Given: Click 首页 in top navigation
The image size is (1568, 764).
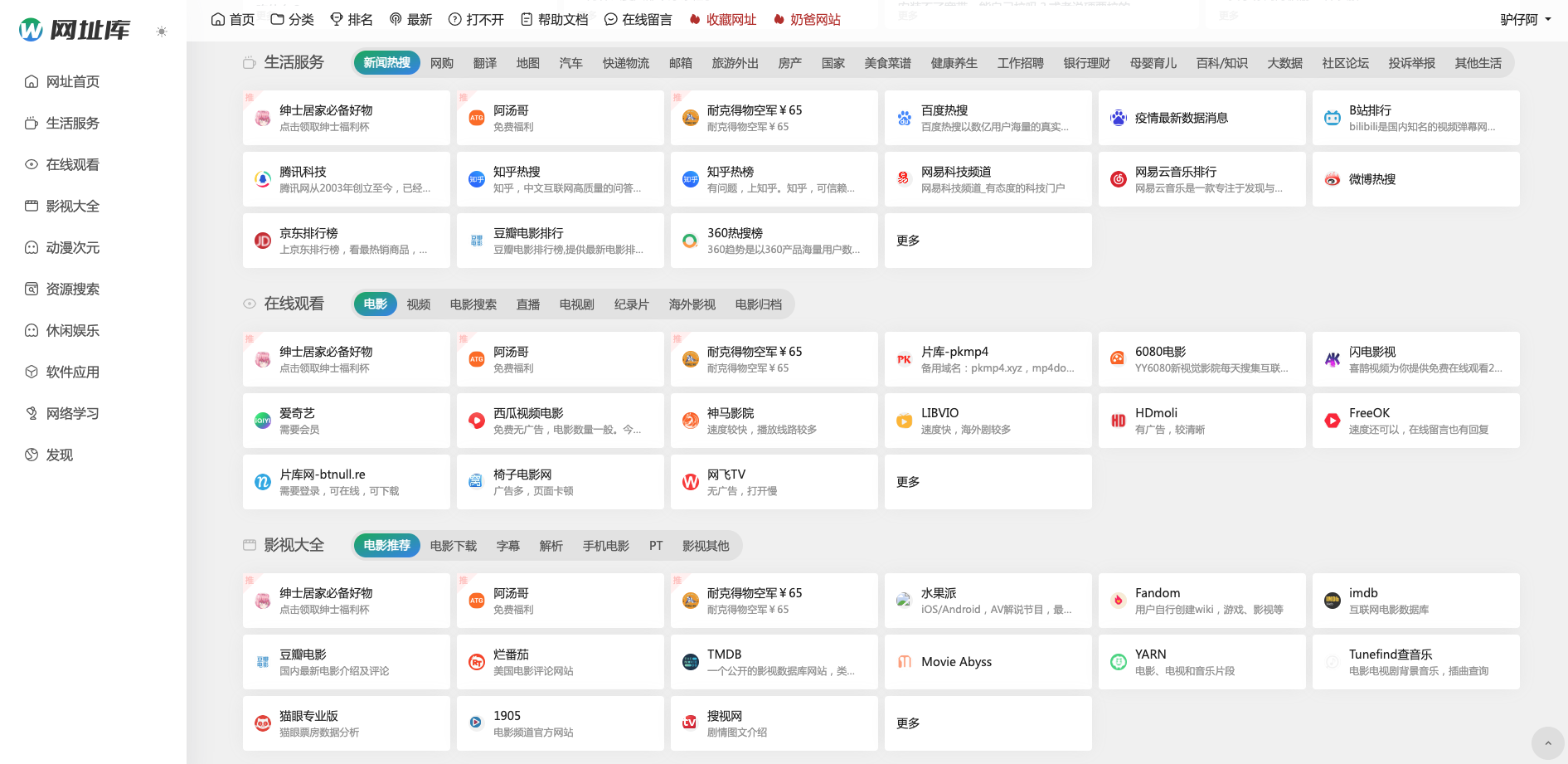Looking at the screenshot, I should pos(233,19).
